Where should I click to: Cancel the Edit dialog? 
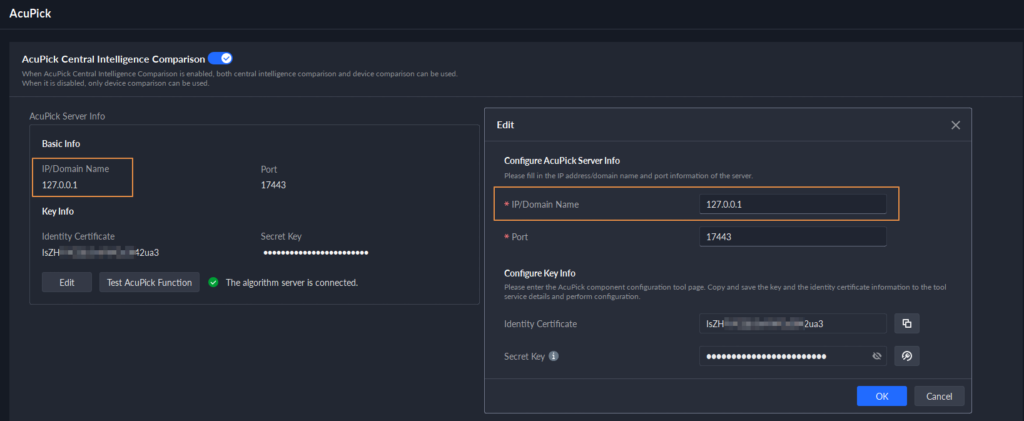939,396
